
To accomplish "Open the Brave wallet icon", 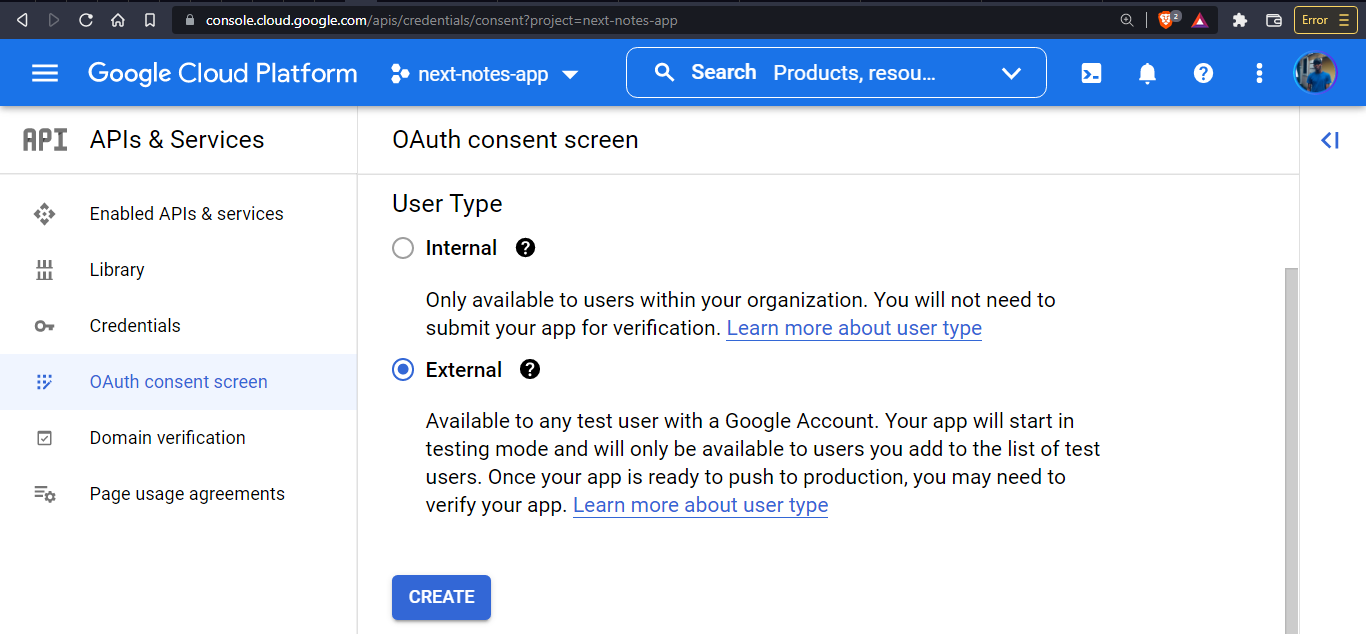I will 1274,20.
